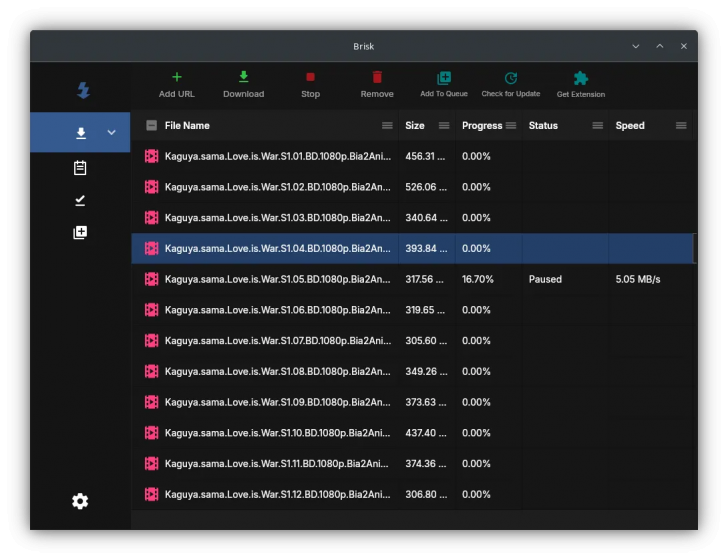Open the Progress column menu

[x=511, y=125]
